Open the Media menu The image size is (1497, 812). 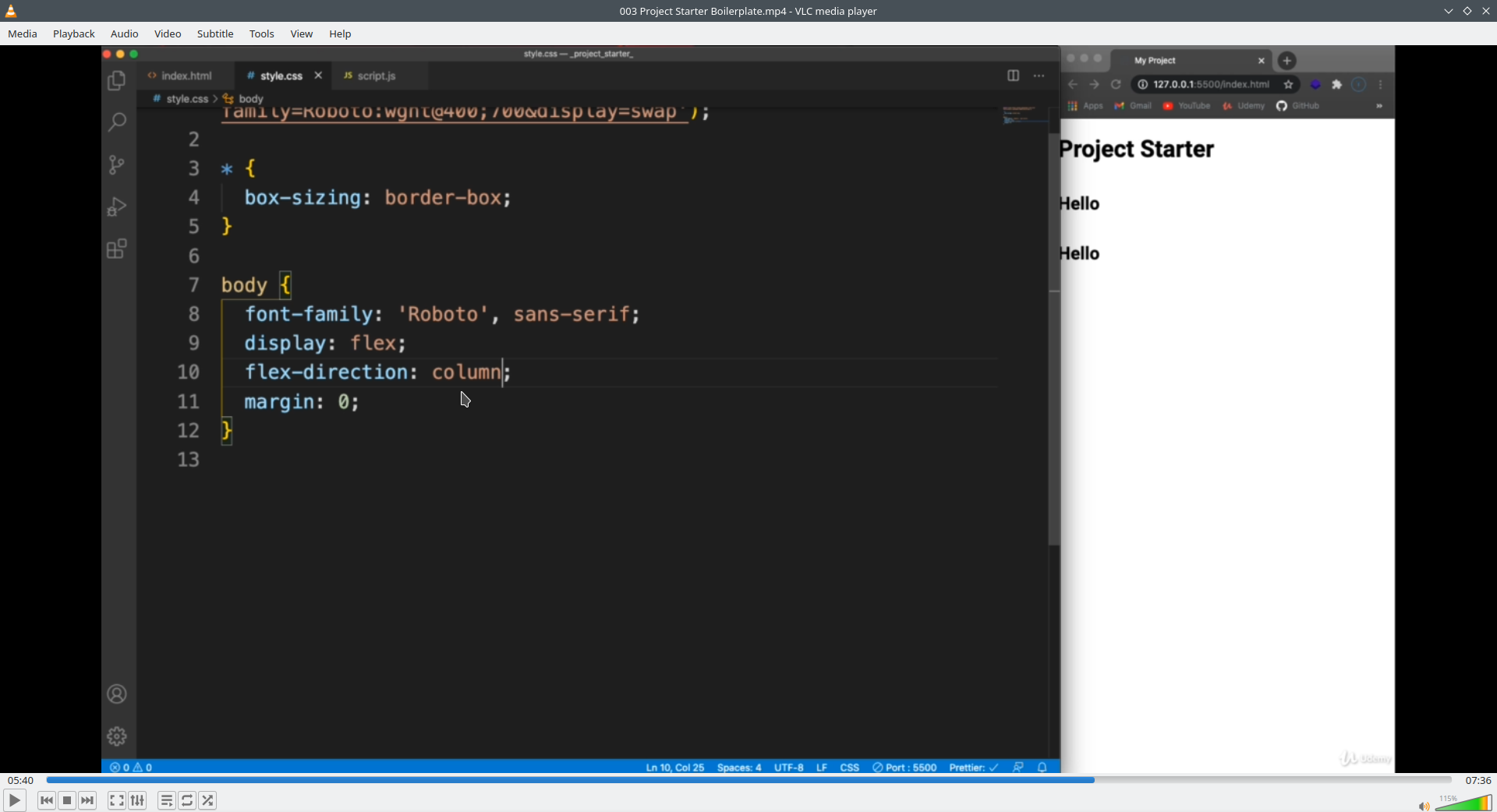point(23,34)
